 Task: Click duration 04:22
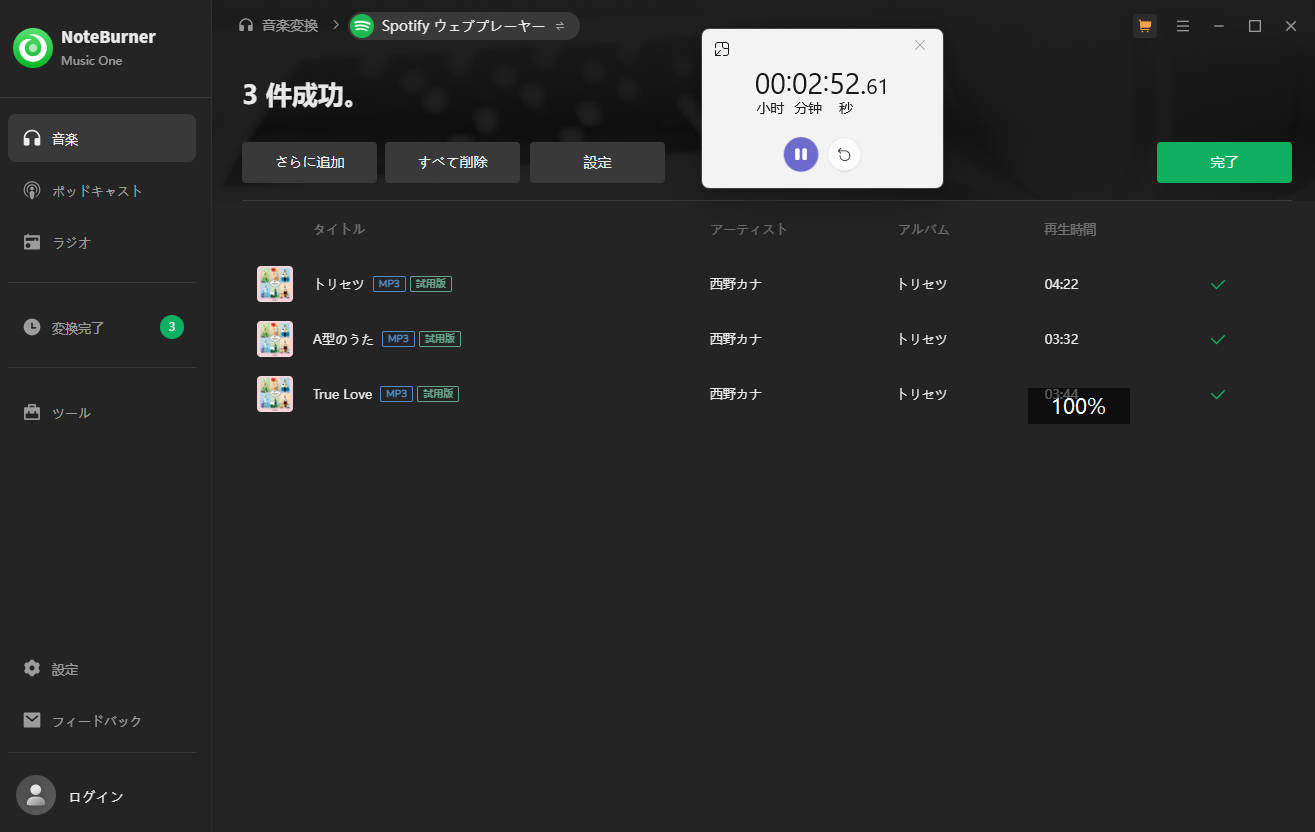pyautogui.click(x=1061, y=284)
